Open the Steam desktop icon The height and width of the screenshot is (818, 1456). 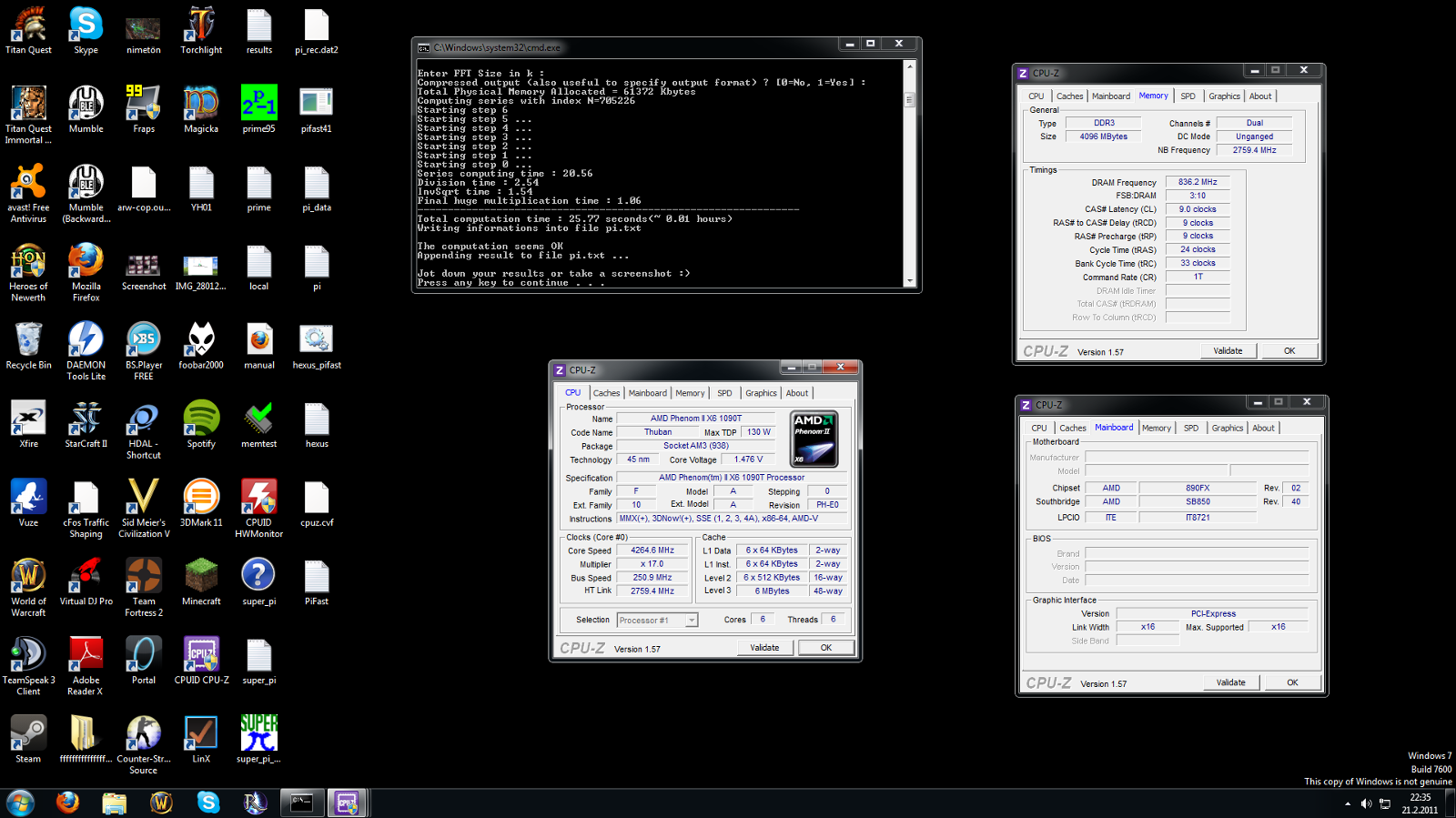point(28,740)
